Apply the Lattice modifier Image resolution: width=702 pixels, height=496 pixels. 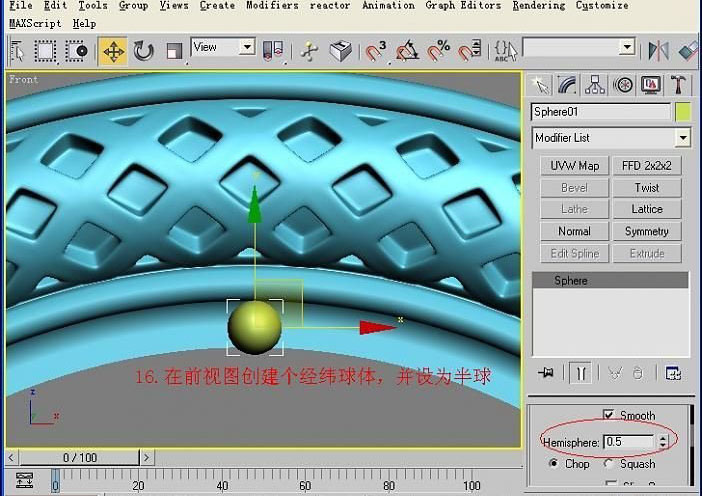[647, 209]
